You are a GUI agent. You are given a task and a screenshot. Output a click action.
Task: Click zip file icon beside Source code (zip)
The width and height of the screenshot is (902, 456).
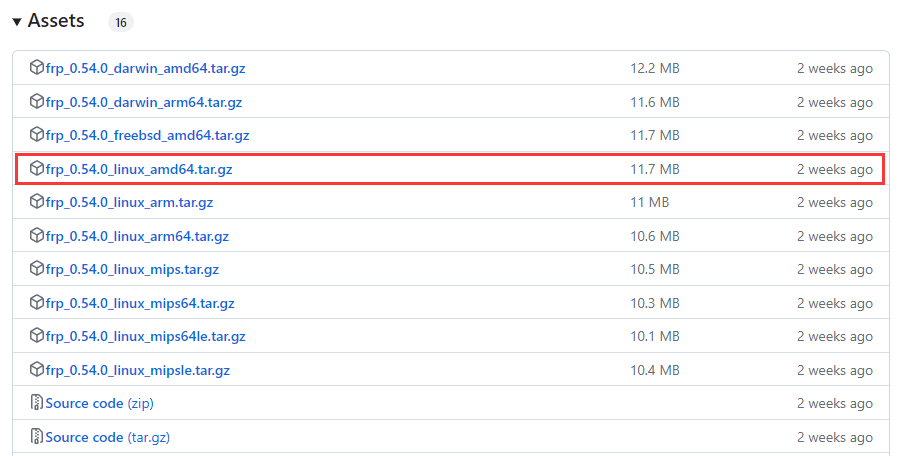[37, 403]
